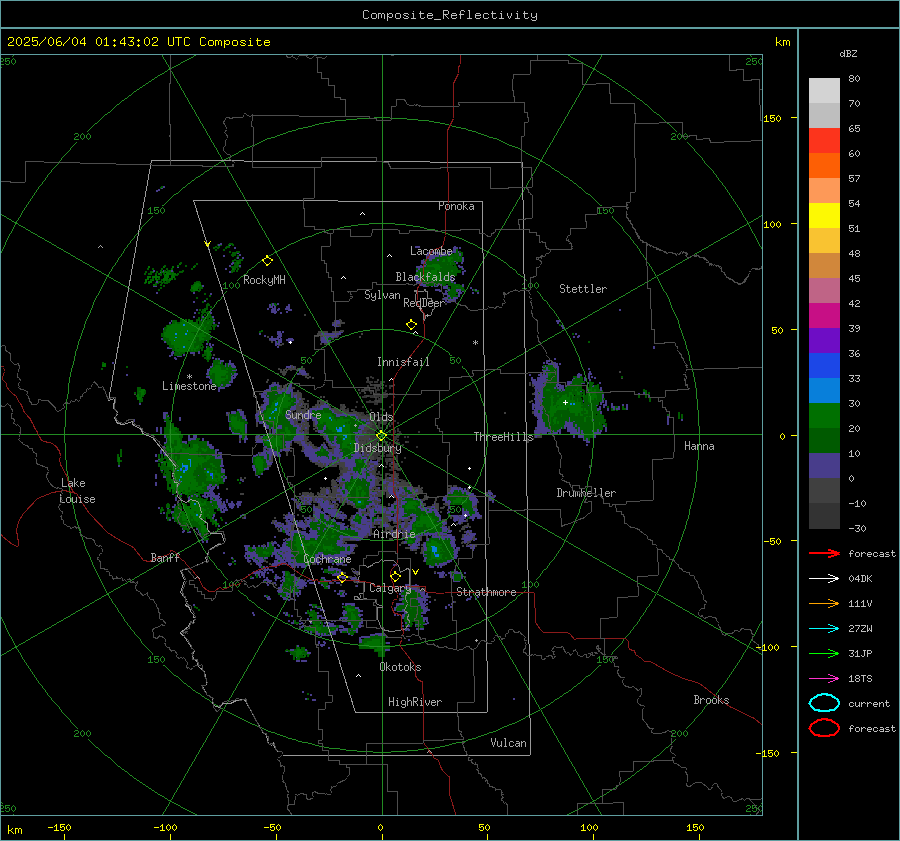This screenshot has width=900, height=841.
Task: Click the Blackfalds label
Action: click(x=425, y=277)
